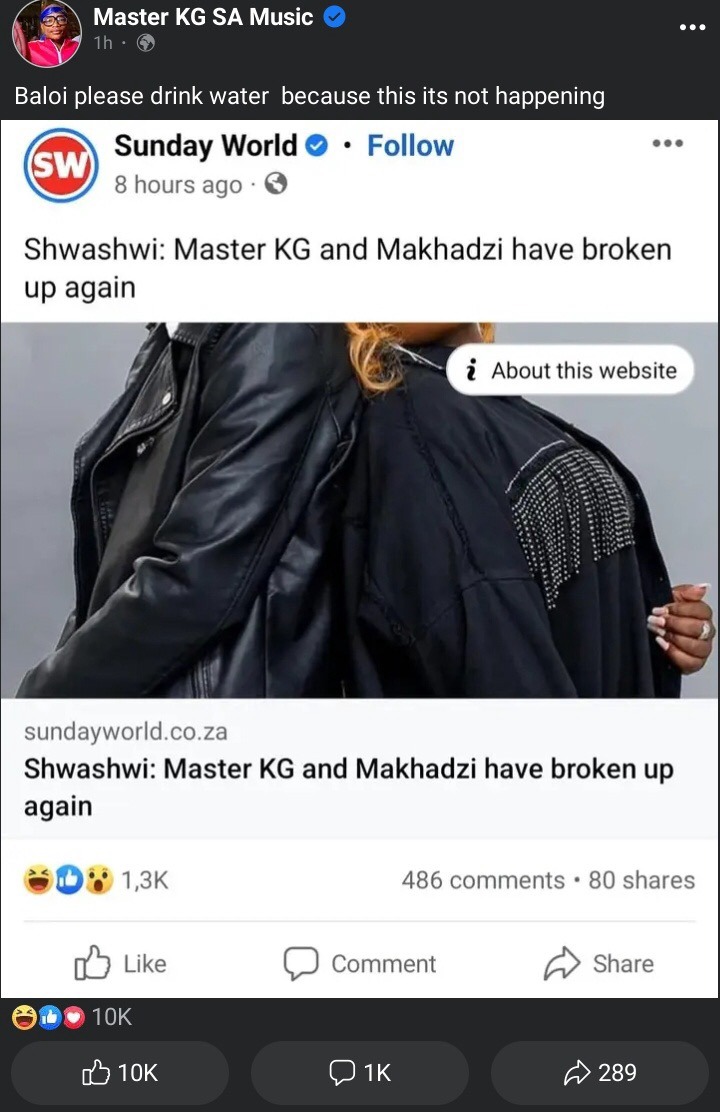720x1112 pixels.
Task: Open the three-dot menu of Master KG post
Action: point(692,28)
